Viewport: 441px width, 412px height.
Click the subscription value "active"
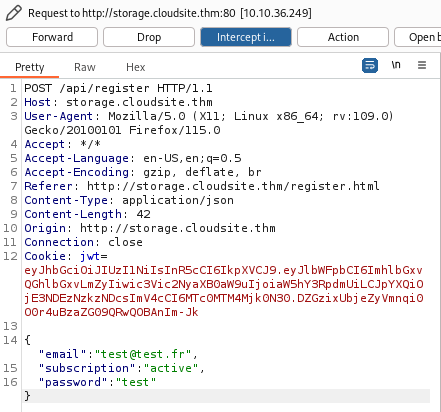(x=171, y=368)
